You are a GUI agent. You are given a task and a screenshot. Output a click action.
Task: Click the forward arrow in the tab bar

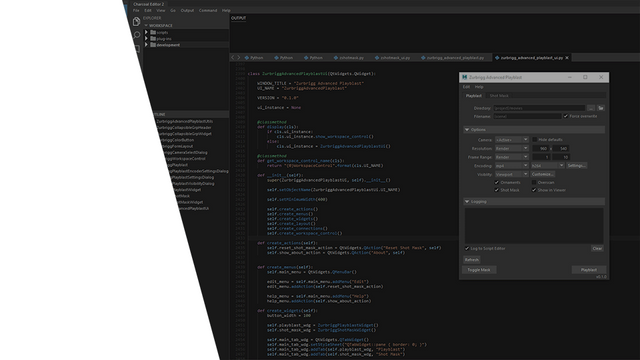(x=239, y=58)
